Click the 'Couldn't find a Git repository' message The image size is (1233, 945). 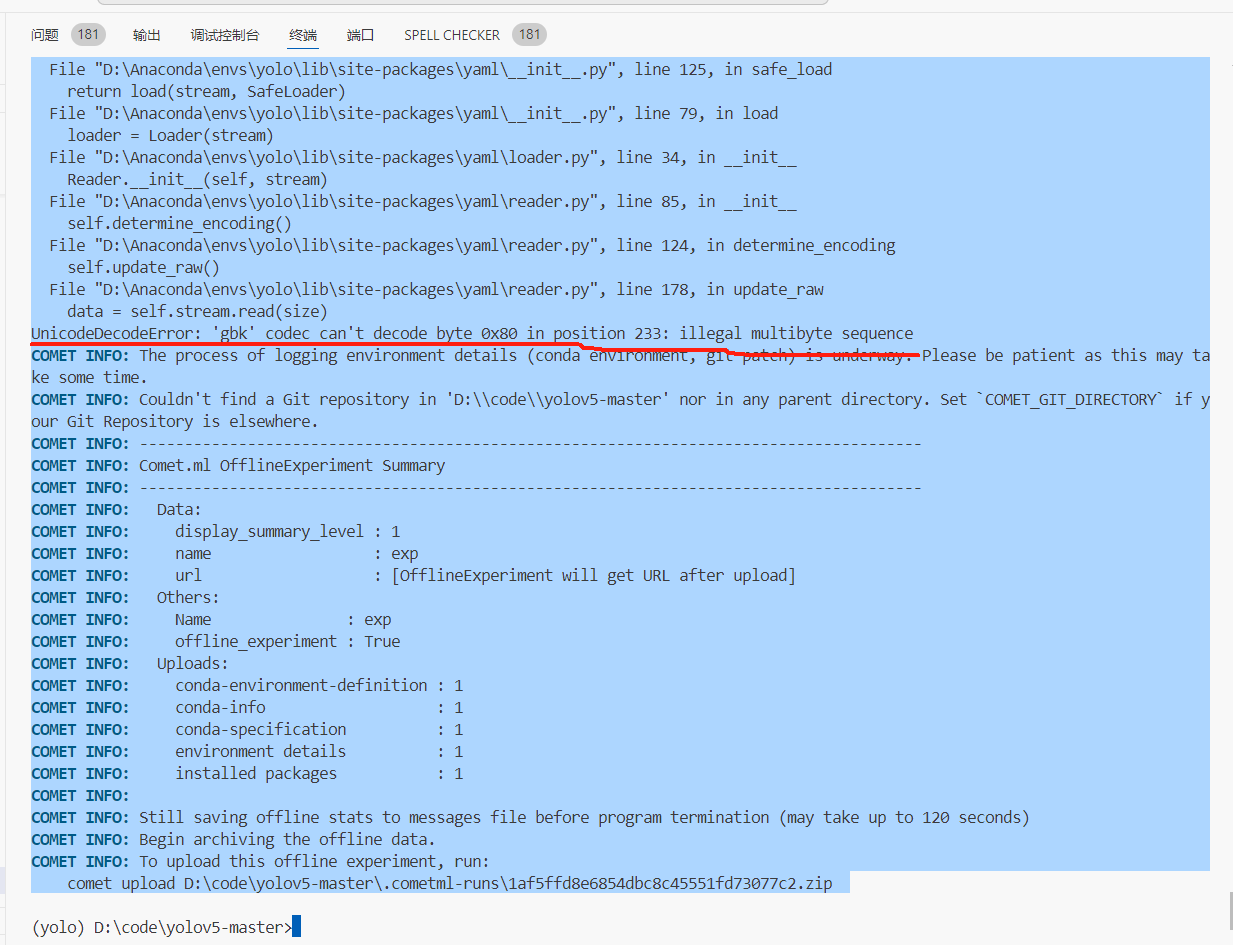point(620,410)
